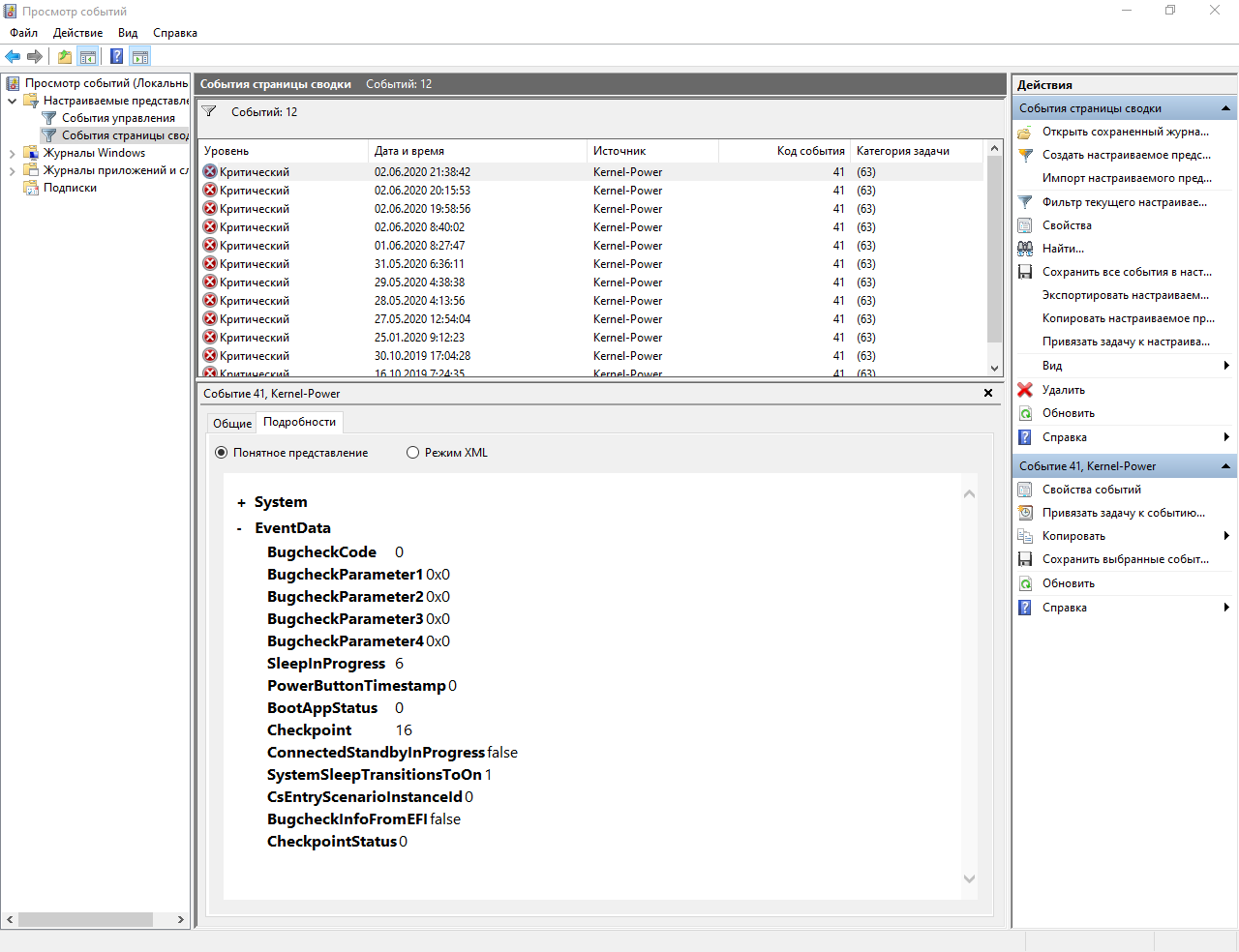Expand Журналы приложений и служб tree node
The height and width of the screenshot is (952, 1239).
pos(12,170)
